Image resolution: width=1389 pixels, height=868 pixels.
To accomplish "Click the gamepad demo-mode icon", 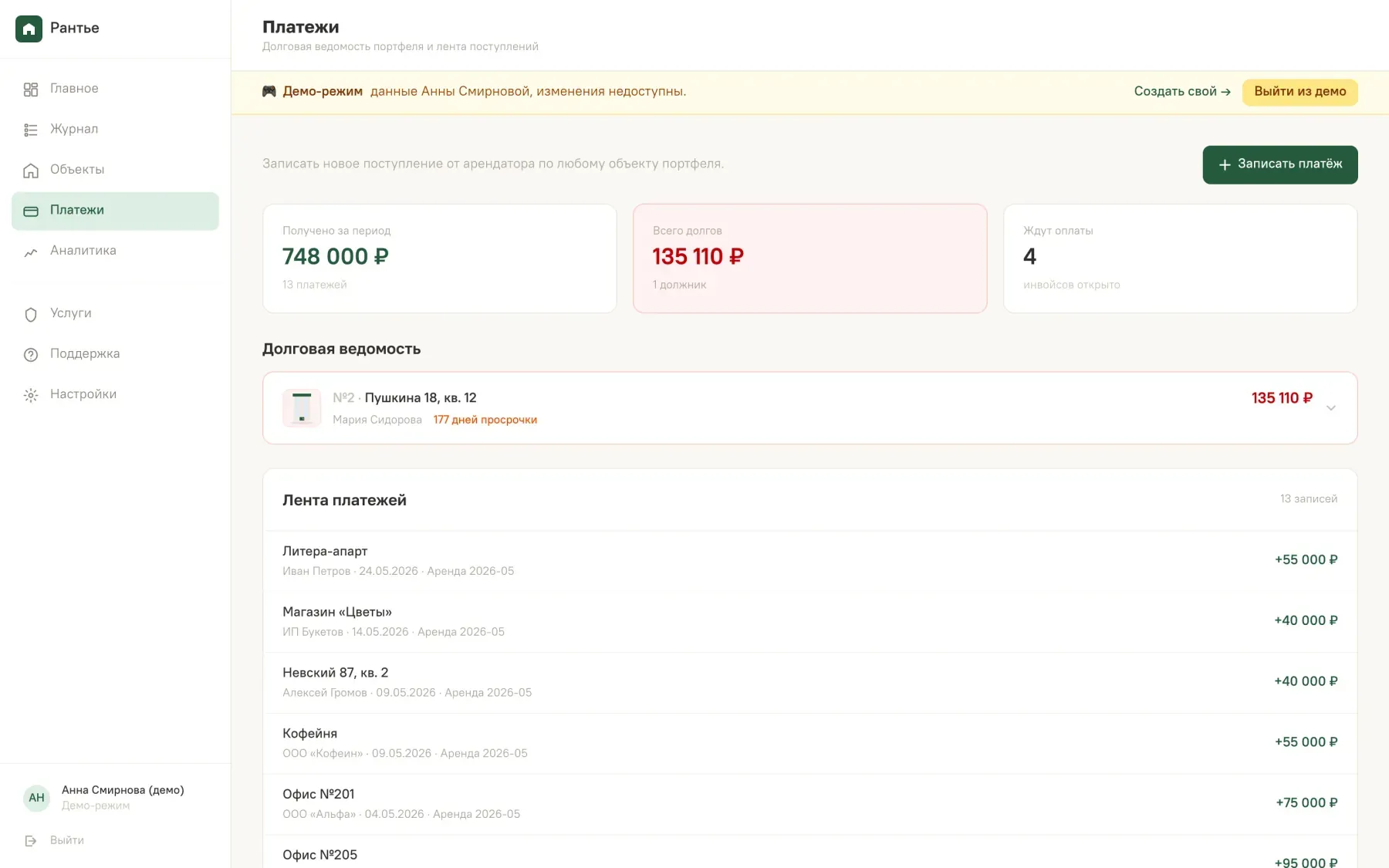I will [x=269, y=91].
